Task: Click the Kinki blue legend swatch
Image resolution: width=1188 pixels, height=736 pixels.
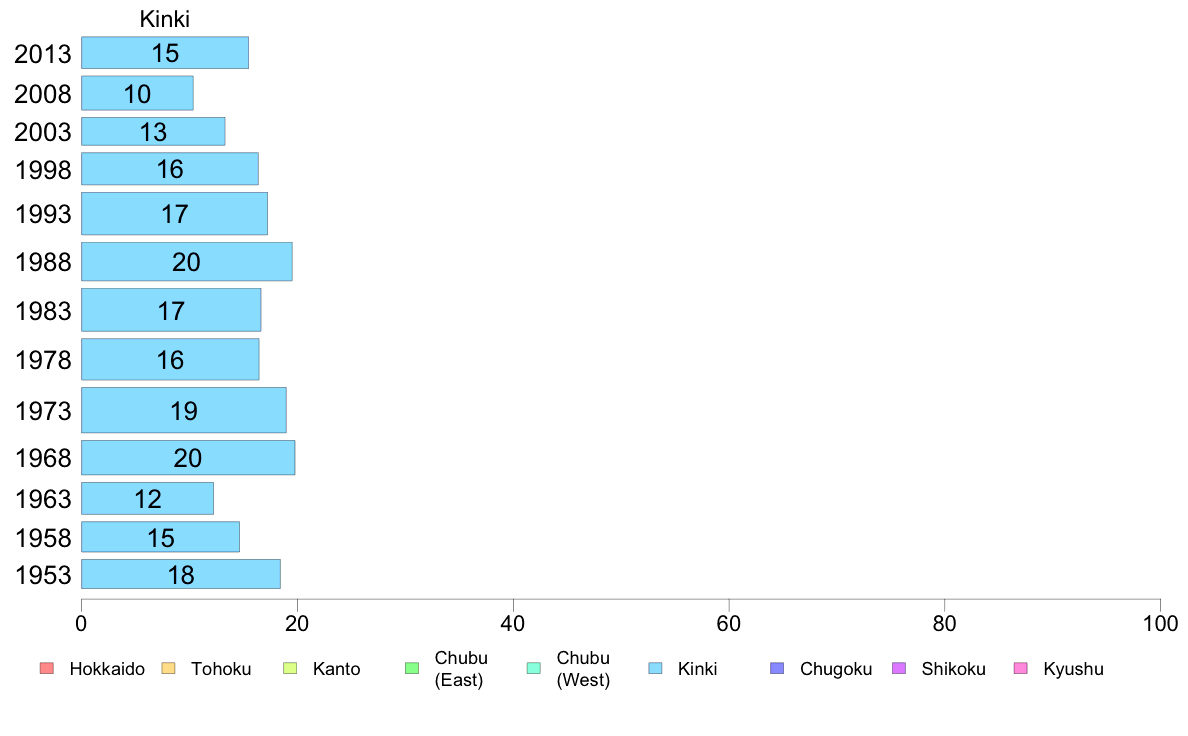Action: pos(655,668)
